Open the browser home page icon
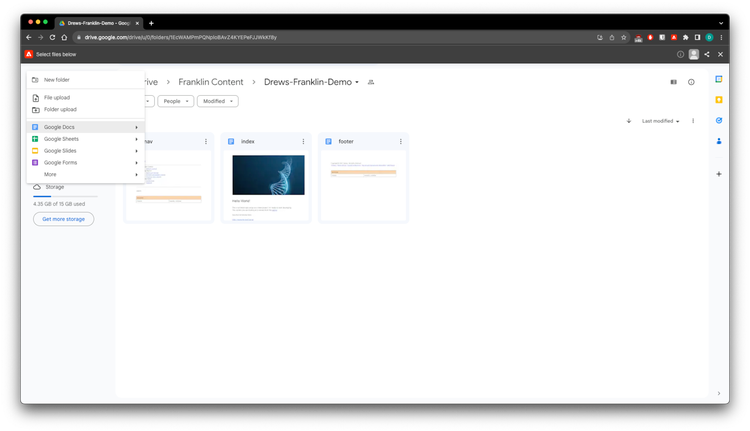Image resolution: width=750 pixels, height=431 pixels. 64,37
